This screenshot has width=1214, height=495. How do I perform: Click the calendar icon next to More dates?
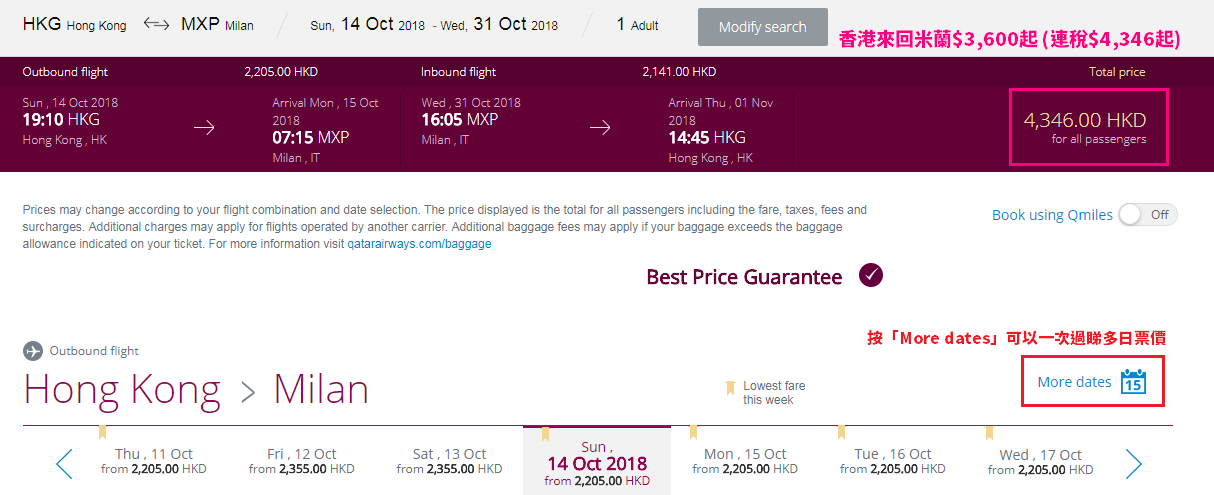(x=1133, y=381)
